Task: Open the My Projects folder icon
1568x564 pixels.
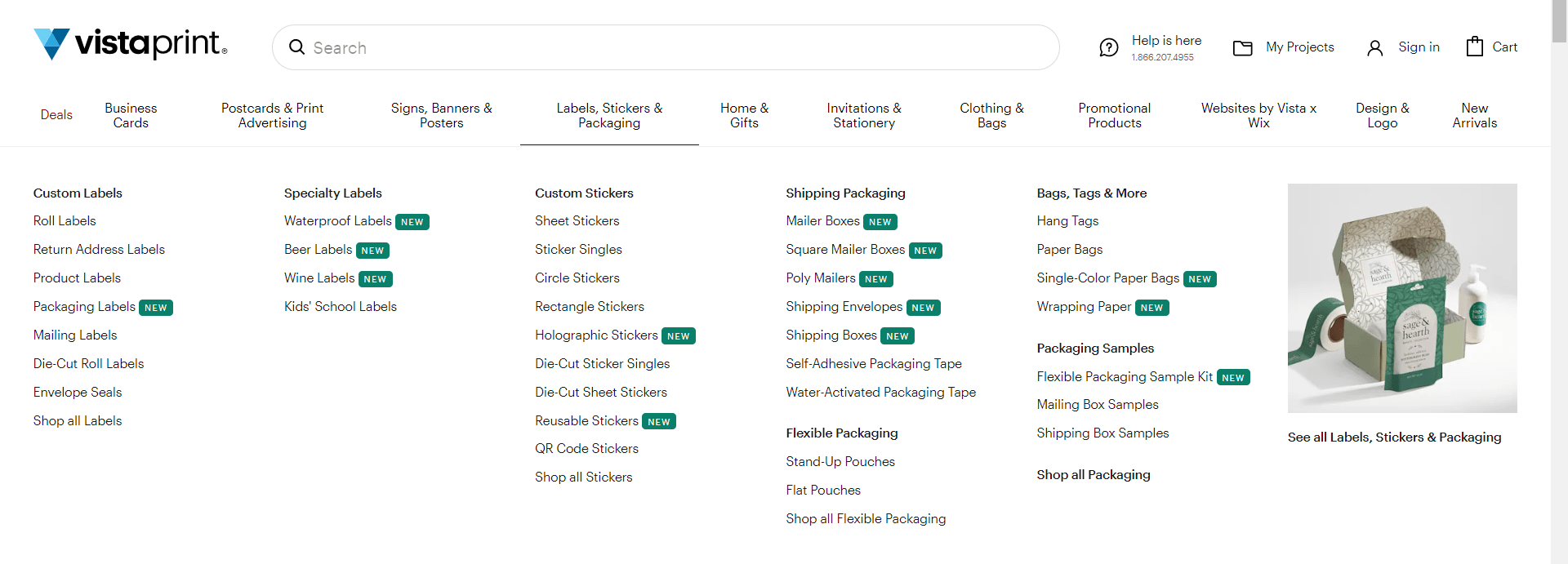Action: click(x=1242, y=48)
